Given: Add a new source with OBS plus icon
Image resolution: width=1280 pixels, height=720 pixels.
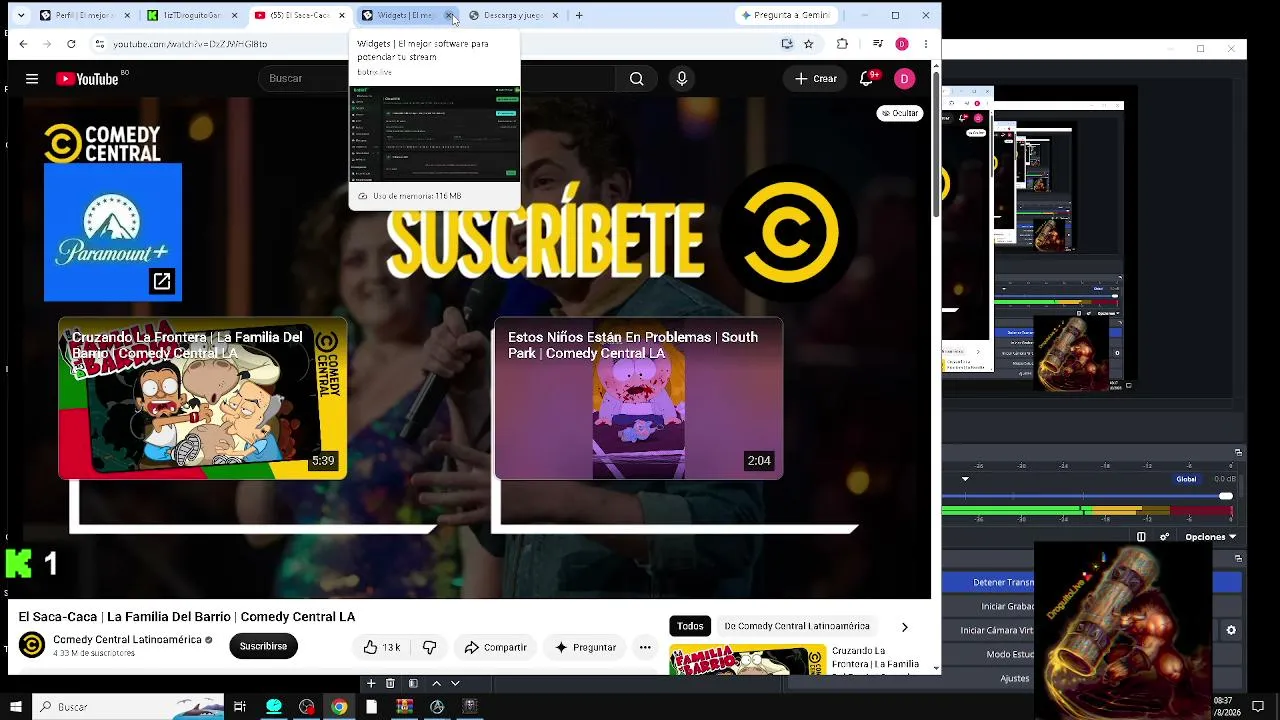Looking at the screenshot, I should (371, 683).
